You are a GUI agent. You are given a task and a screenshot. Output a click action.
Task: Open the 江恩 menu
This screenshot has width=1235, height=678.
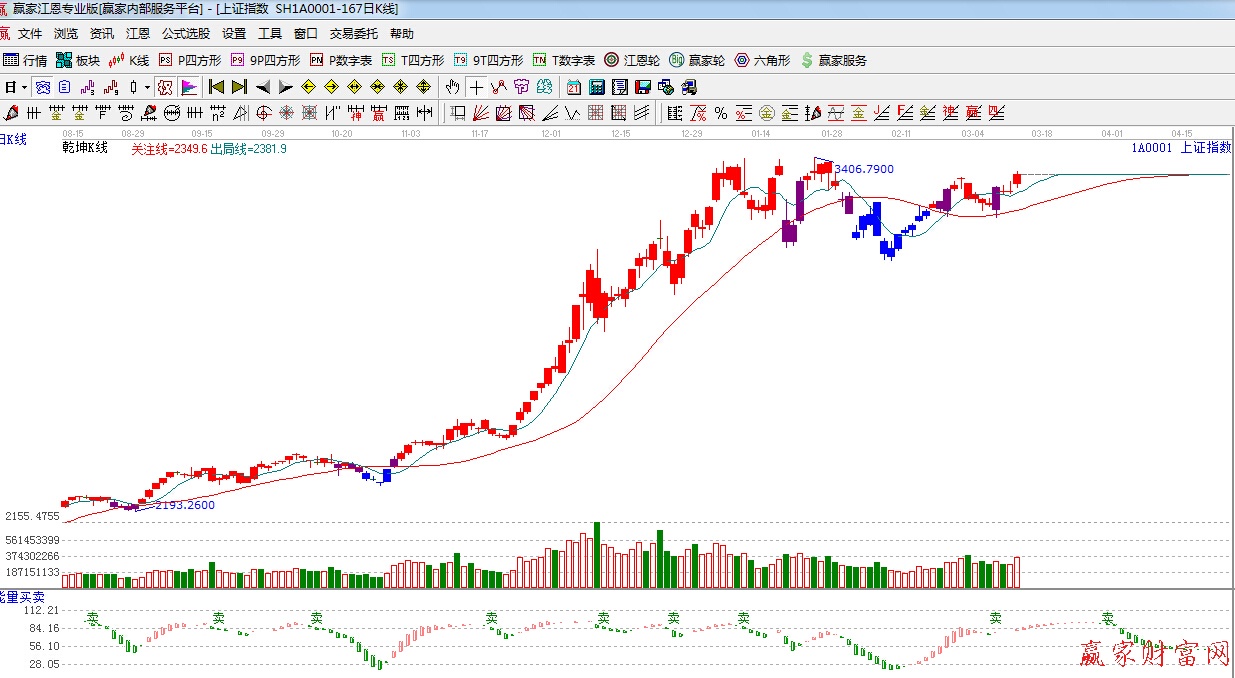pyautogui.click(x=138, y=34)
